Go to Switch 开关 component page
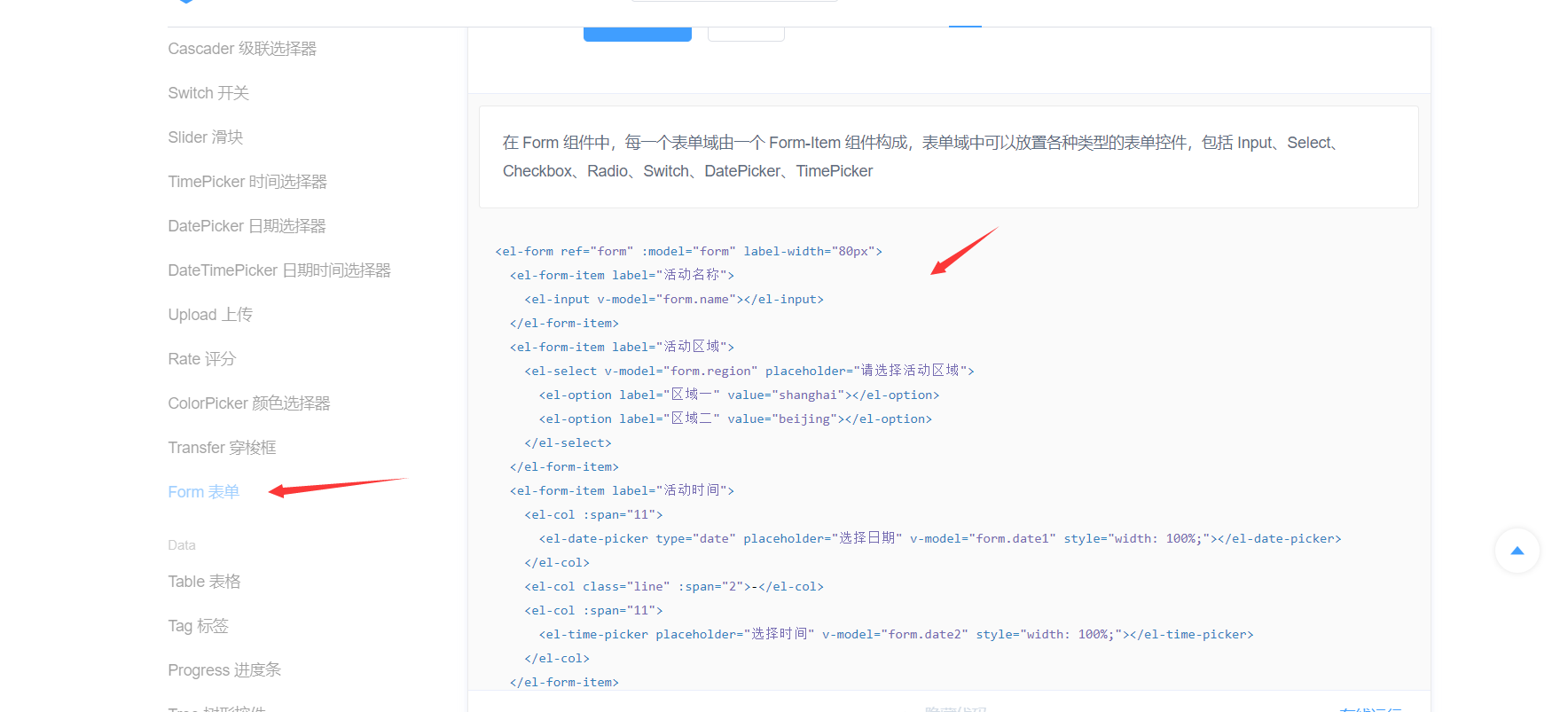1568x712 pixels. (208, 93)
